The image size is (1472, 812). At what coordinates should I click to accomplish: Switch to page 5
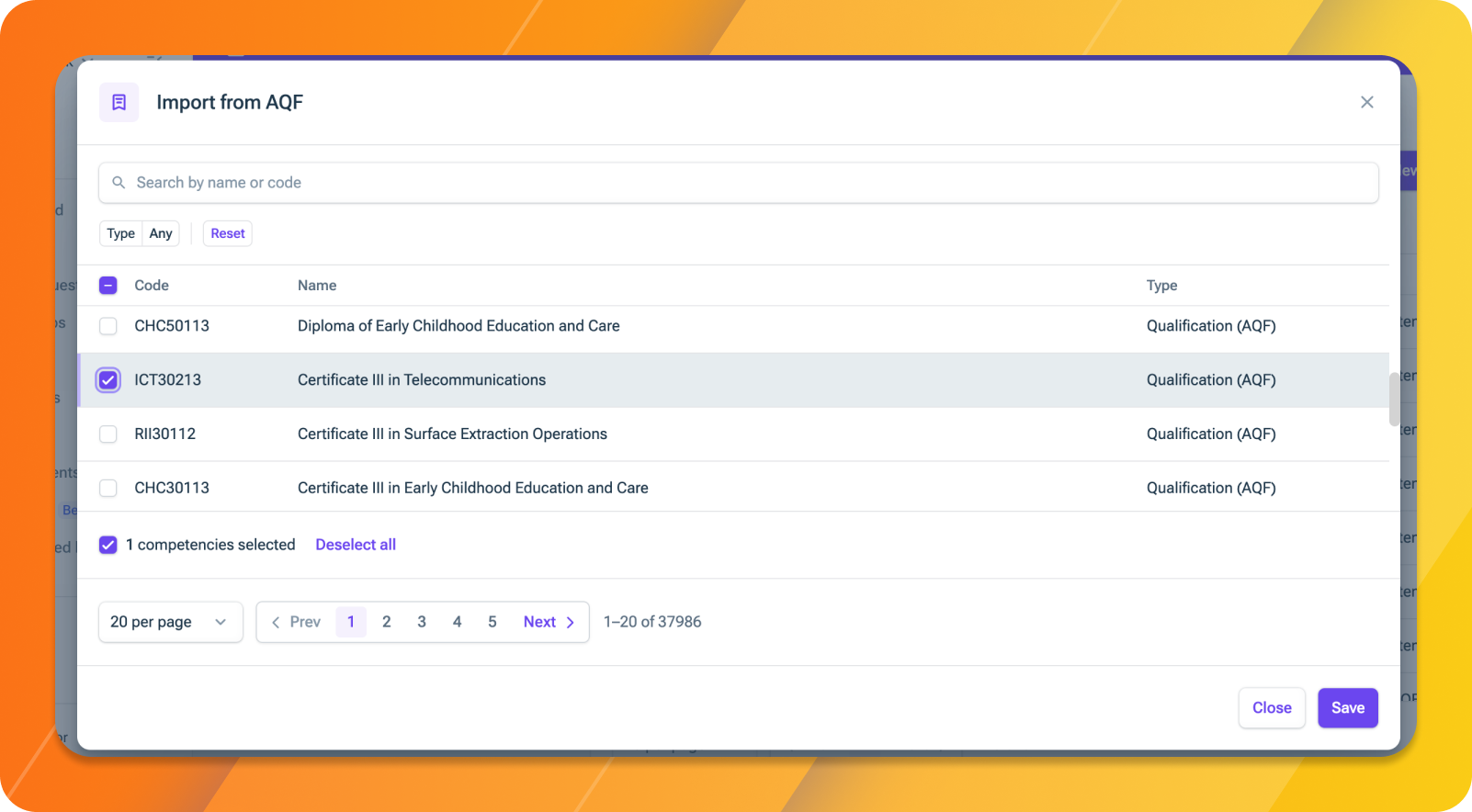click(493, 622)
